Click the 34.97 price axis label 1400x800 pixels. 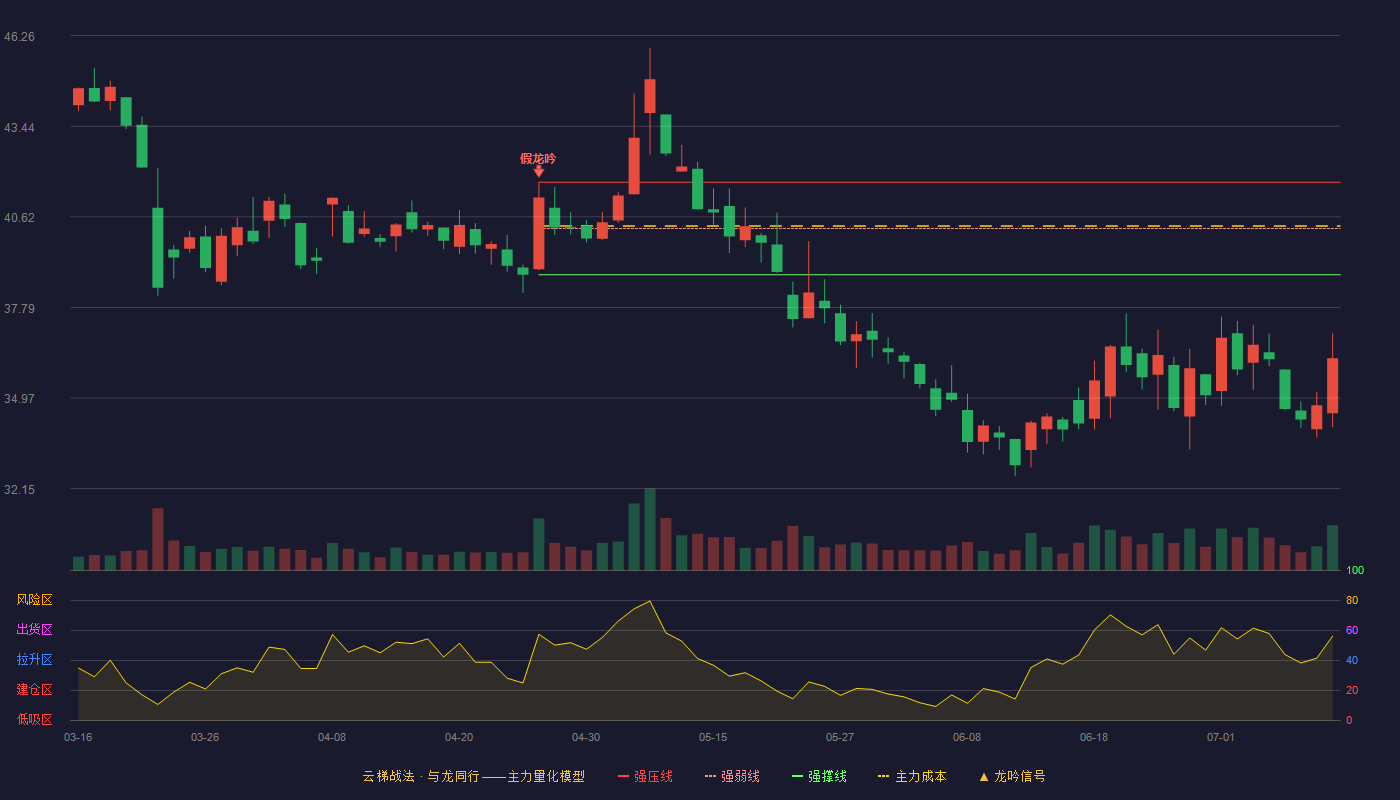19,398
